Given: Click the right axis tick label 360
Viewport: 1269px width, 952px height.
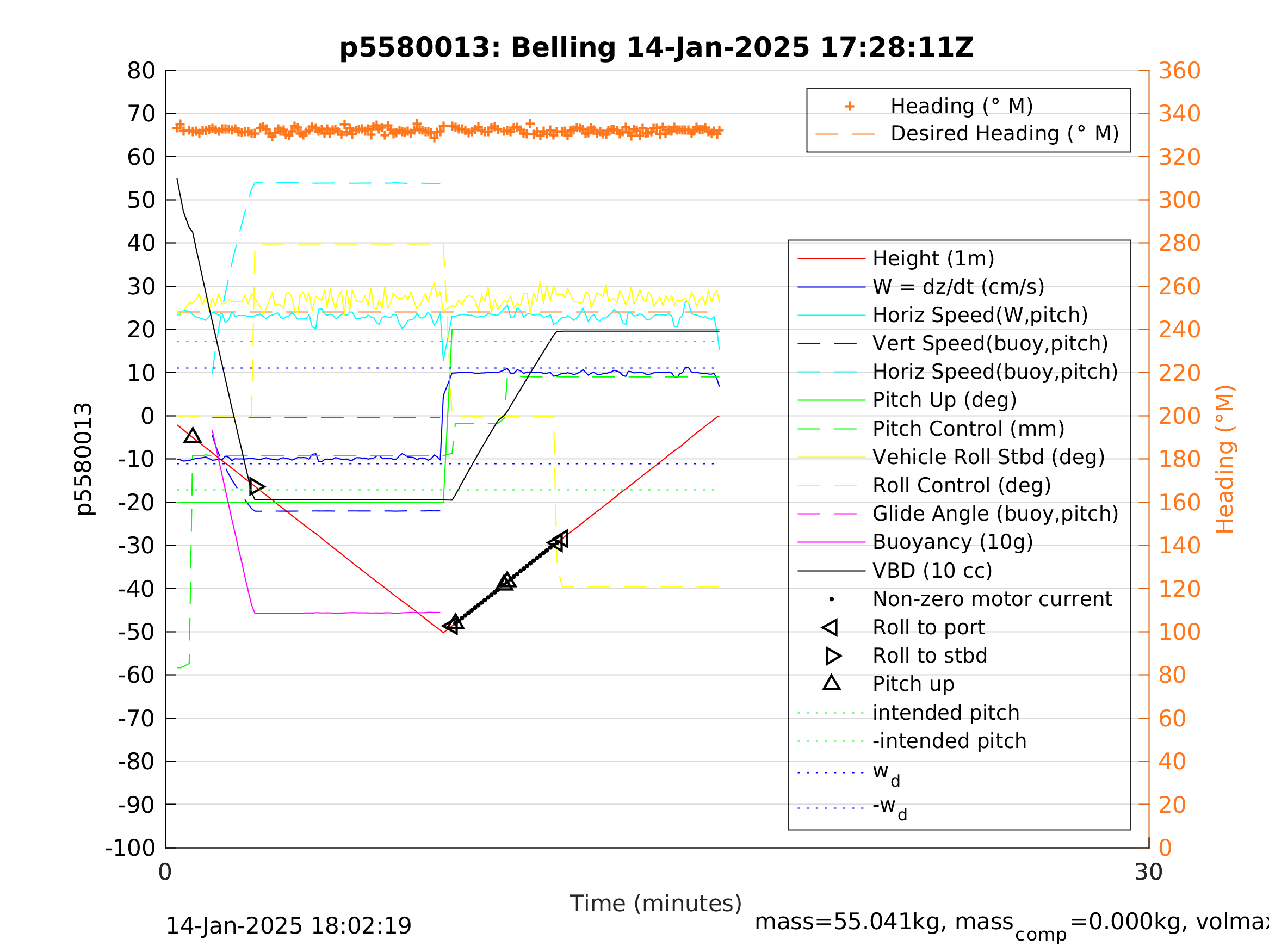Looking at the screenshot, I should [x=1179, y=71].
